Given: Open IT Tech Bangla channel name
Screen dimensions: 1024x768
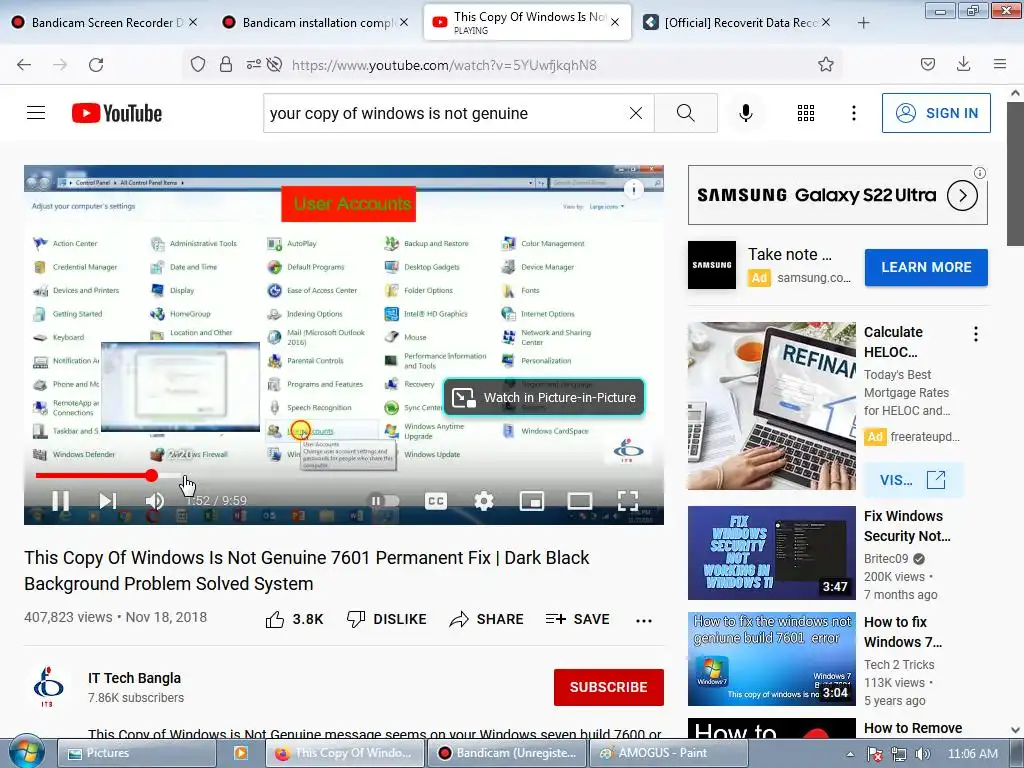Looking at the screenshot, I should [x=135, y=678].
